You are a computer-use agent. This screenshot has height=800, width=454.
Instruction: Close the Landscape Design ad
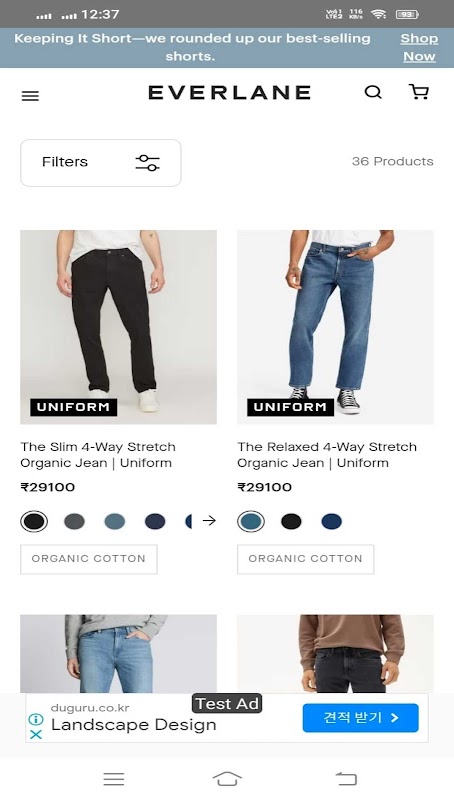pyautogui.click(x=36, y=735)
